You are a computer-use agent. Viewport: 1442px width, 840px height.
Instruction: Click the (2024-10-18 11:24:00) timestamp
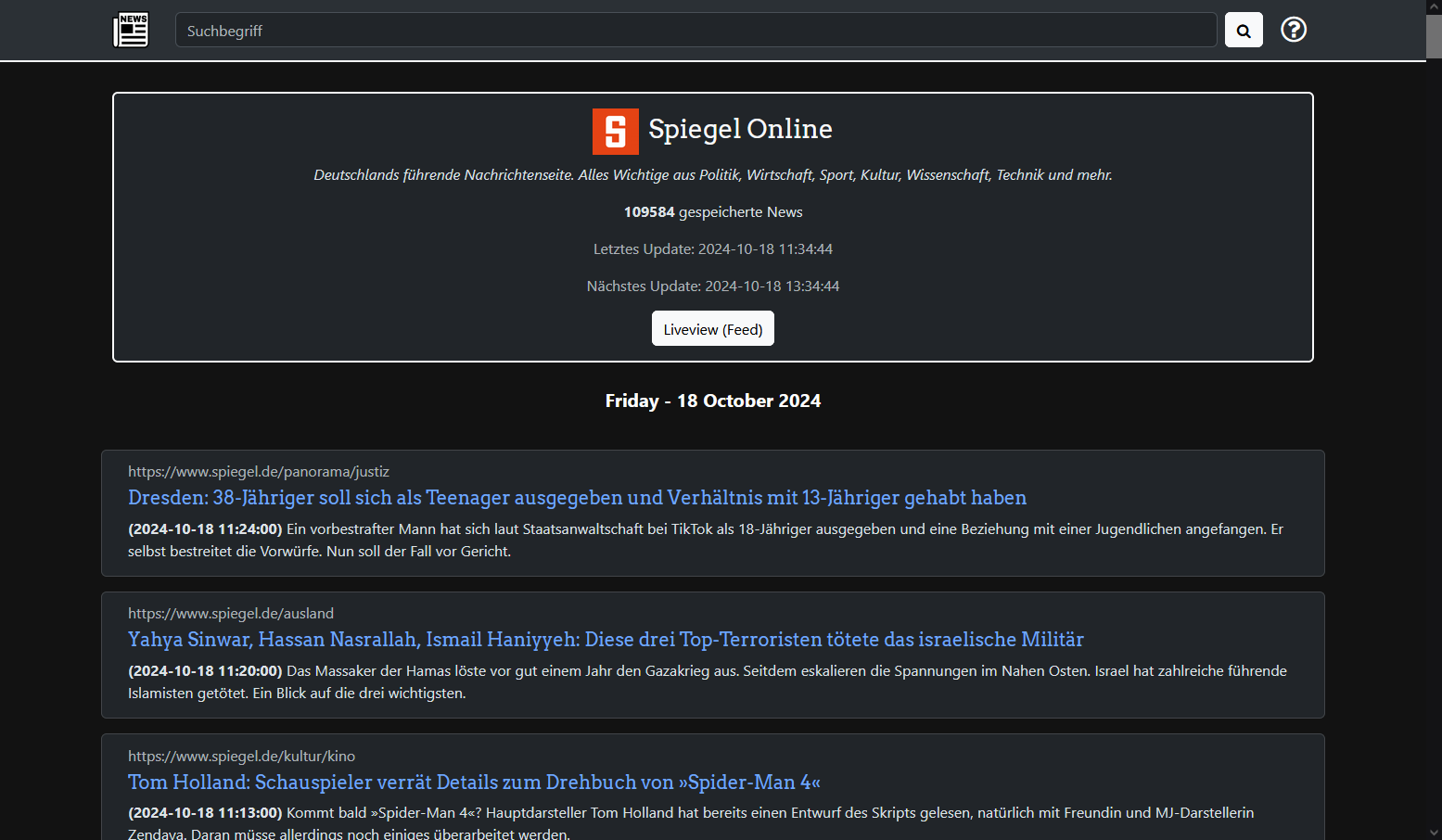click(205, 529)
